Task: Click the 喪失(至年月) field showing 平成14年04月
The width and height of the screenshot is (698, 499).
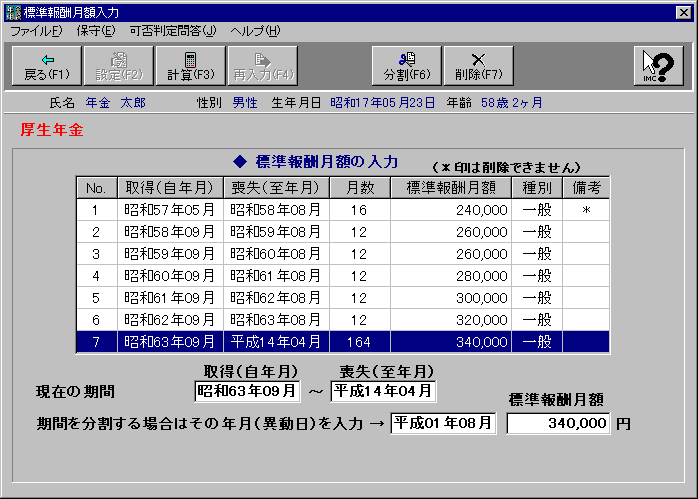Action: click(383, 391)
